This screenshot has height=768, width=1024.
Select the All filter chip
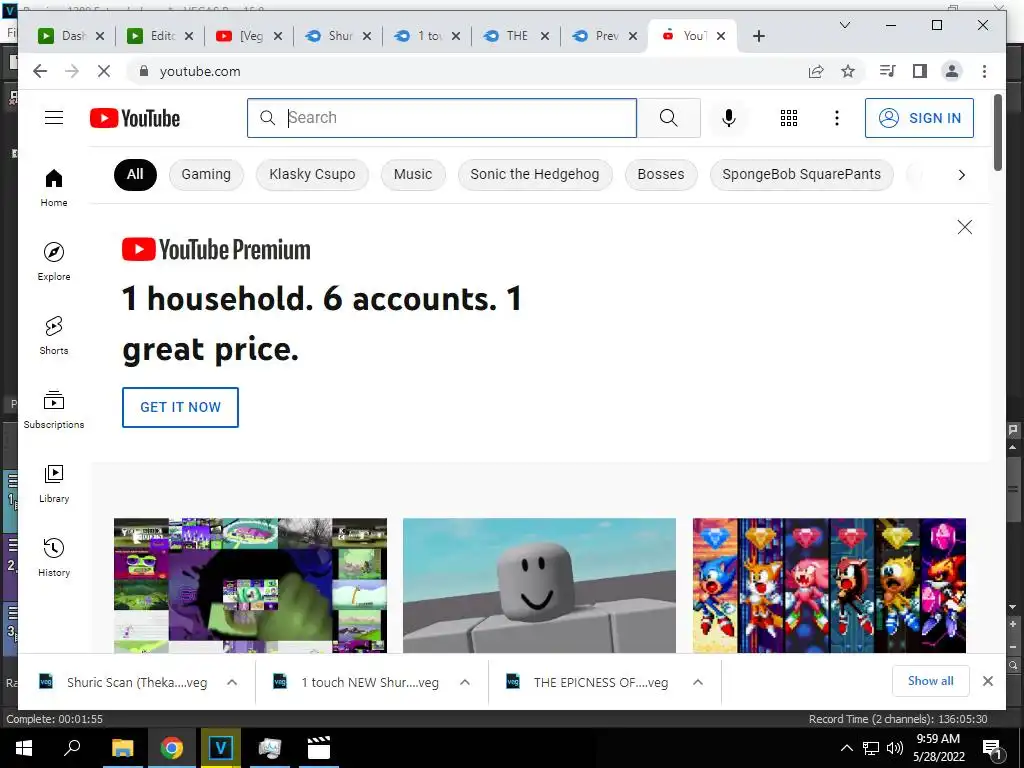click(135, 174)
